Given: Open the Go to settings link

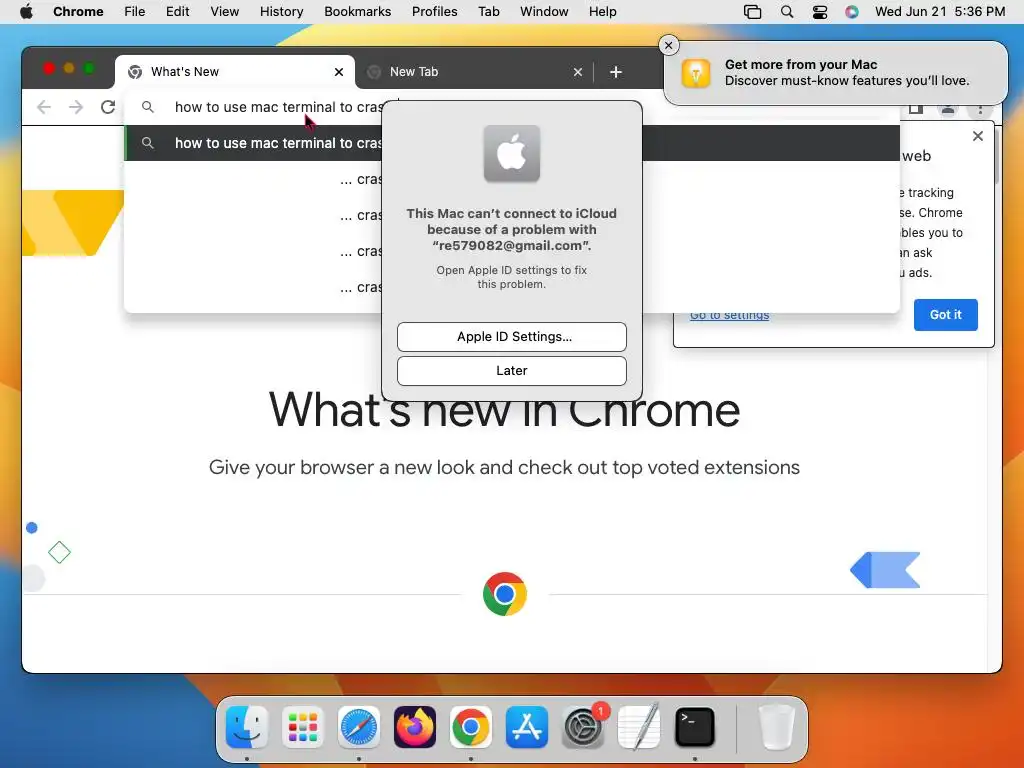Looking at the screenshot, I should tap(729, 315).
